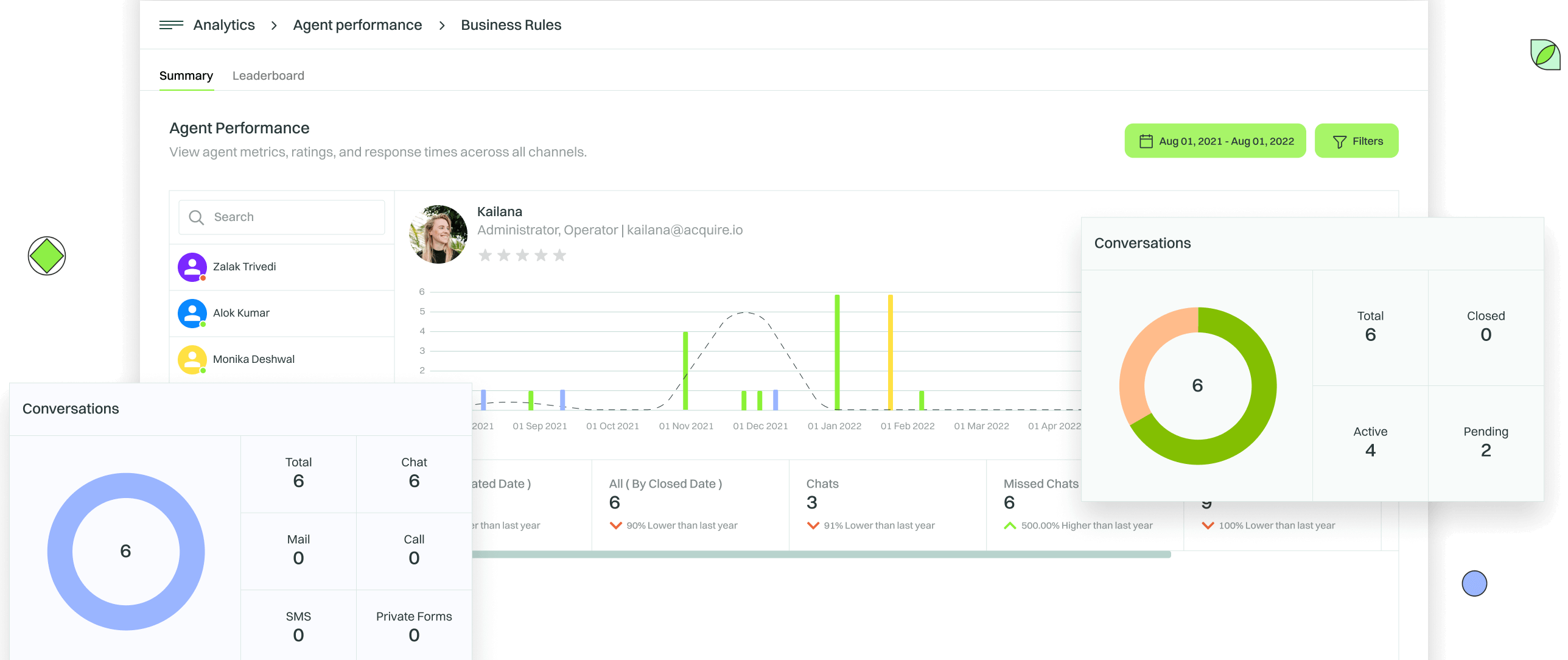The width and height of the screenshot is (1568, 660).
Task: Click the funnel icon on Filters button
Action: 1339,142
